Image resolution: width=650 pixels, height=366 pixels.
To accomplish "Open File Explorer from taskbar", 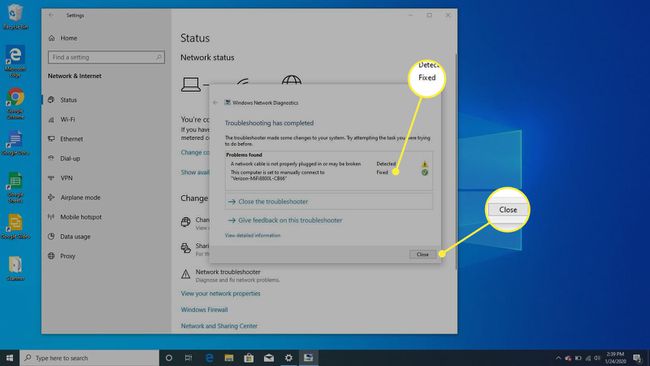I will (x=229, y=358).
